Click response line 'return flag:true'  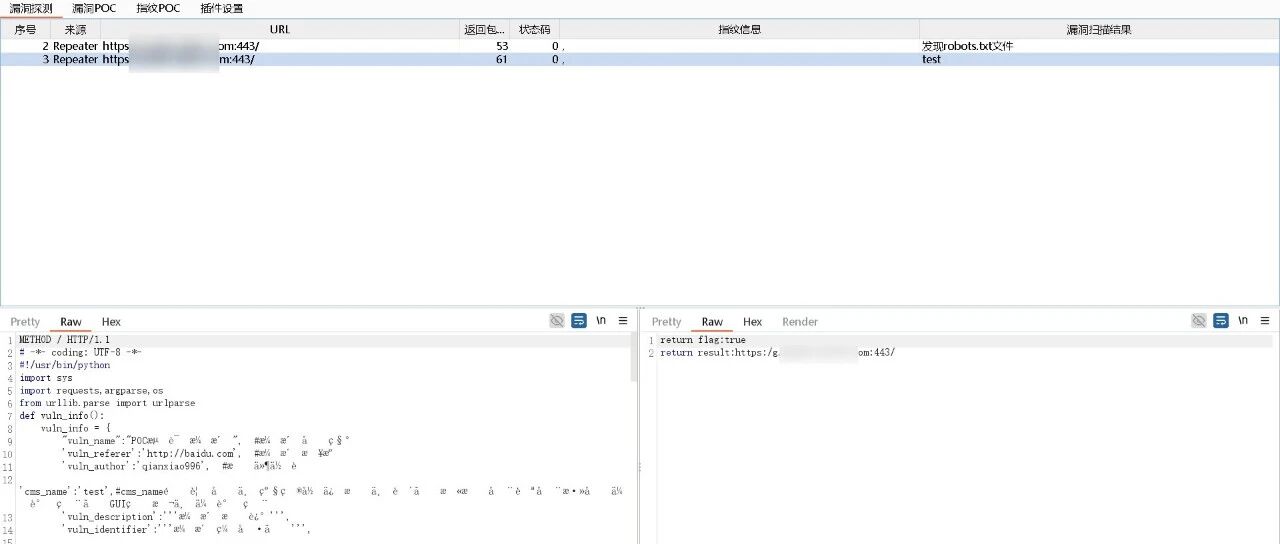click(703, 340)
